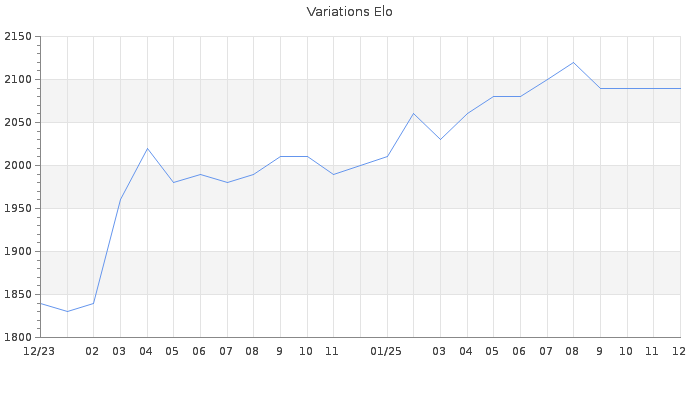Image resolution: width=700 pixels, height=400 pixels.
Task: Click the 12/23 x-axis label
Action: click(x=39, y=351)
